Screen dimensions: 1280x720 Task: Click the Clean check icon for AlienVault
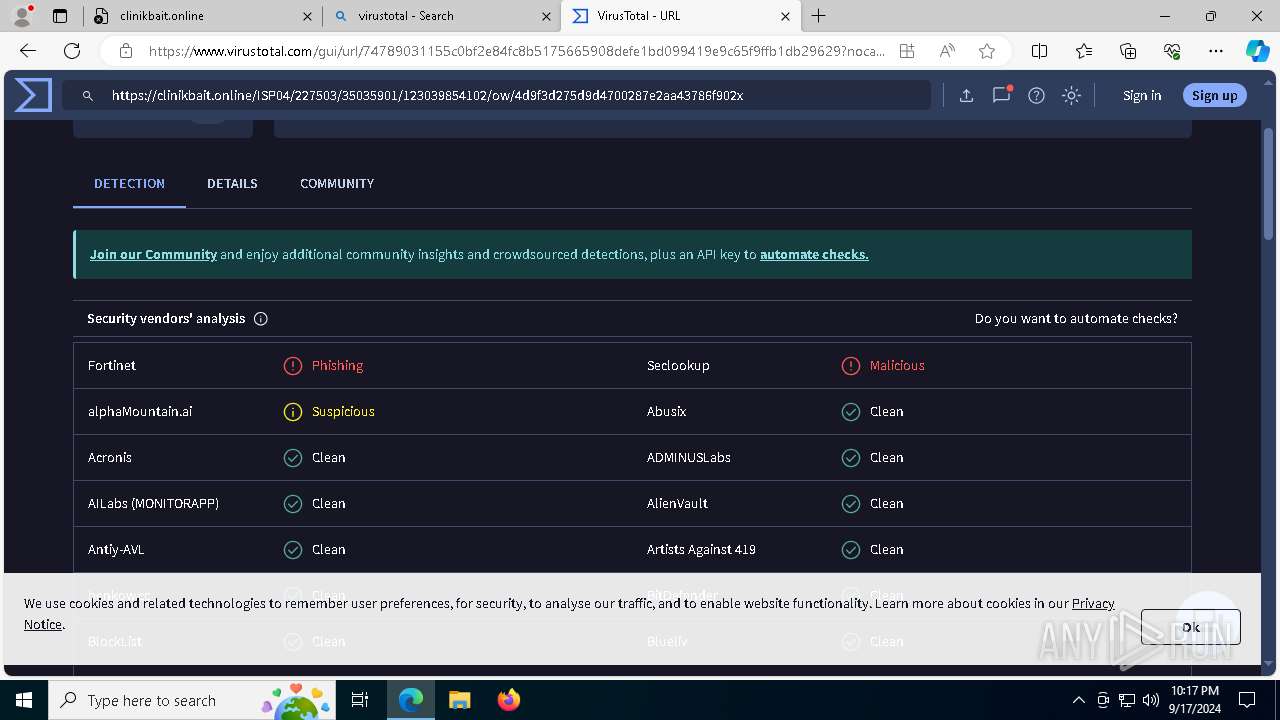(x=851, y=503)
